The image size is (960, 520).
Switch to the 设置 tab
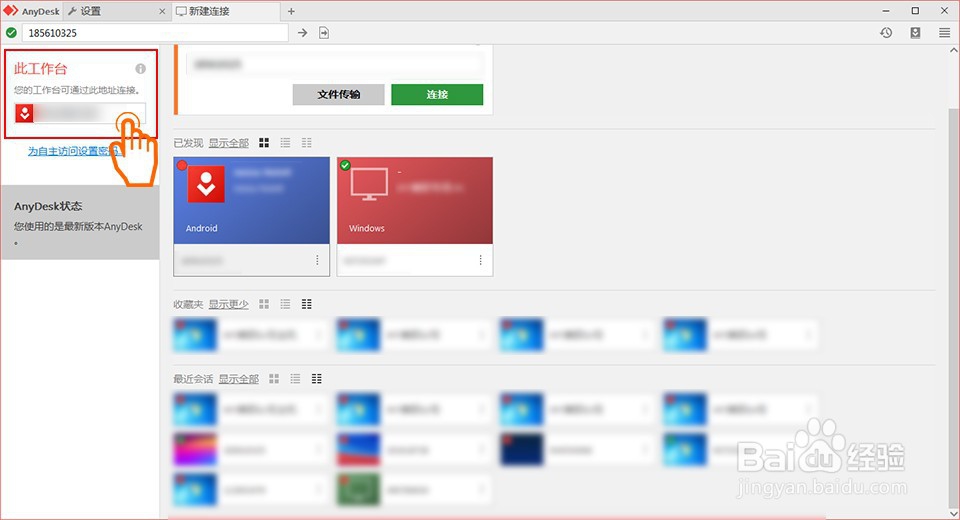point(116,11)
